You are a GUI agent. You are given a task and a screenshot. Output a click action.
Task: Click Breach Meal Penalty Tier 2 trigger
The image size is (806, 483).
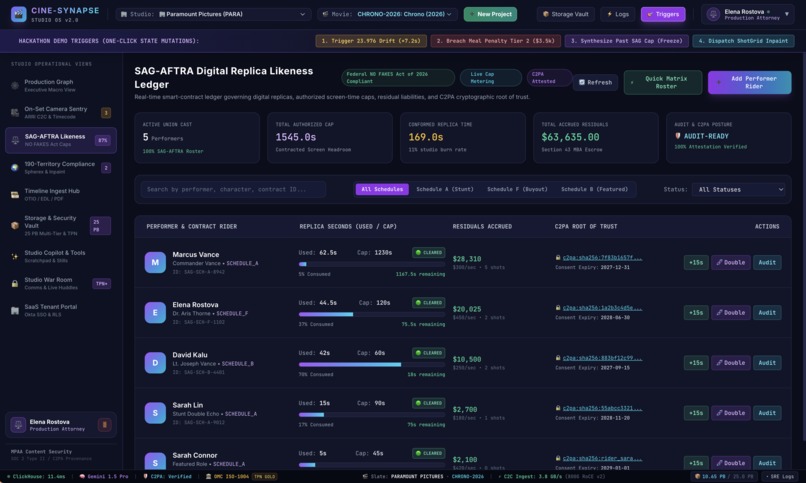click(x=496, y=41)
